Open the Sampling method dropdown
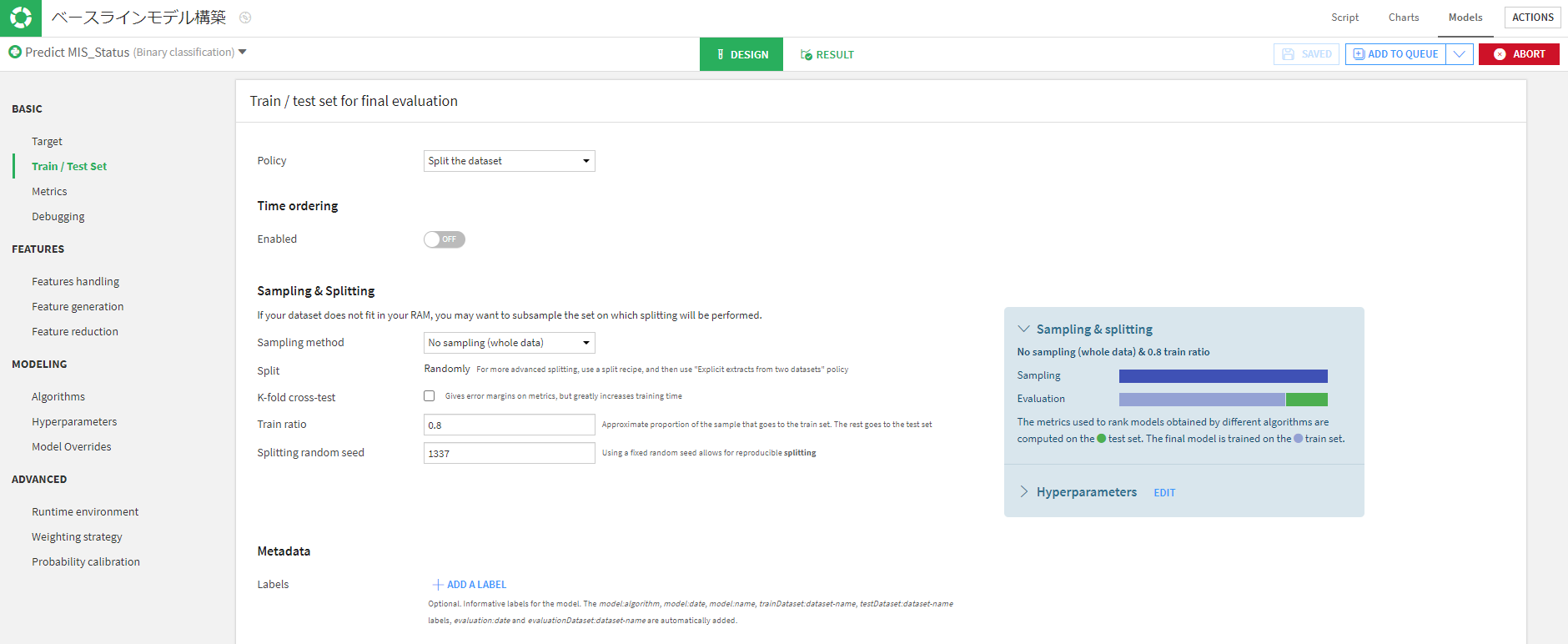The height and width of the screenshot is (644, 1568). click(510, 343)
